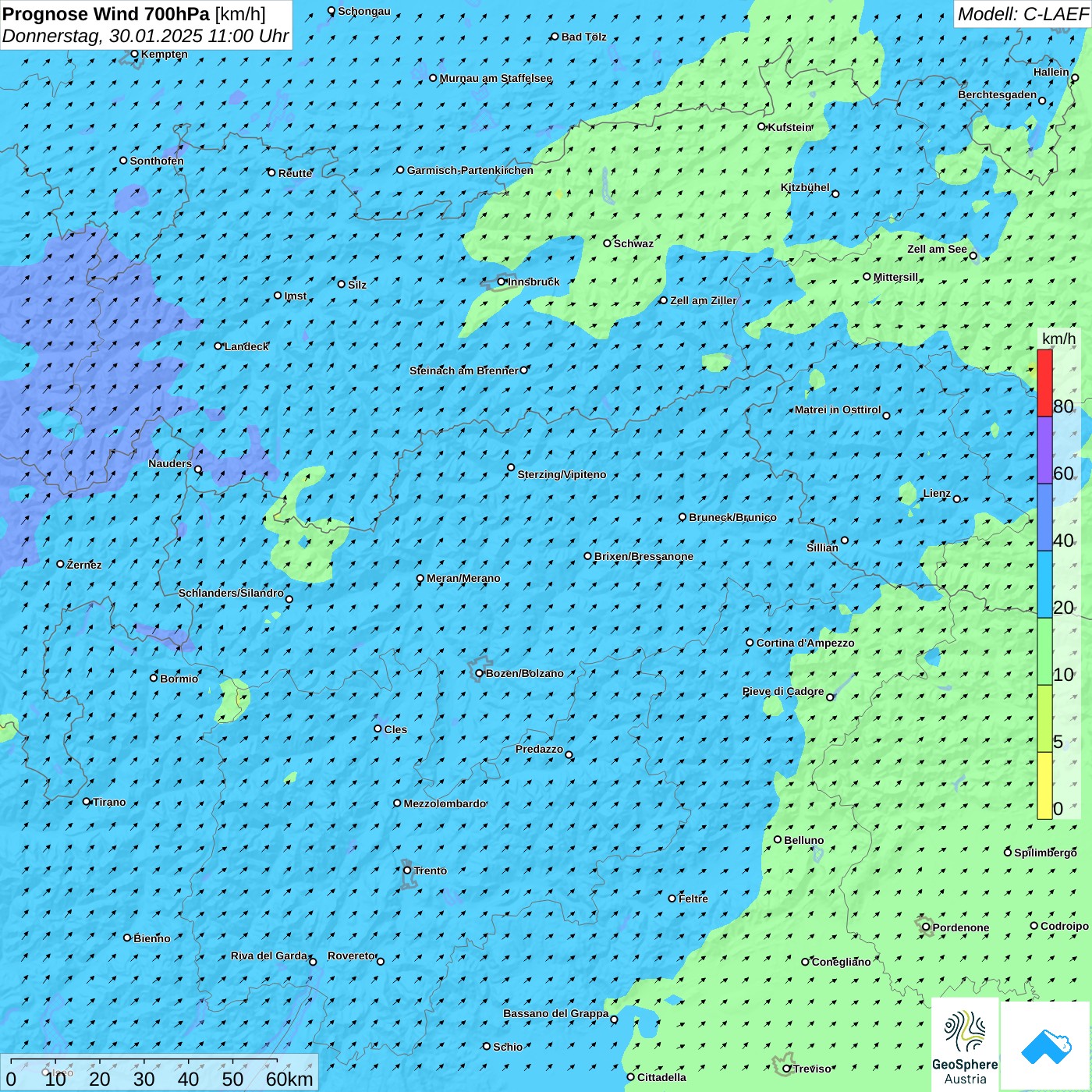Click the yellow legend color band
The width and height of the screenshot is (1092, 1092).
point(1044,785)
